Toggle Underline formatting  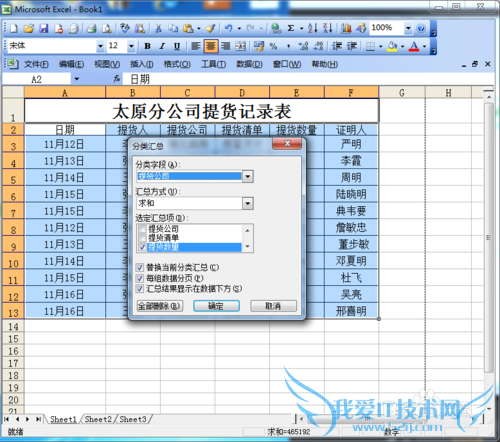click(177, 46)
